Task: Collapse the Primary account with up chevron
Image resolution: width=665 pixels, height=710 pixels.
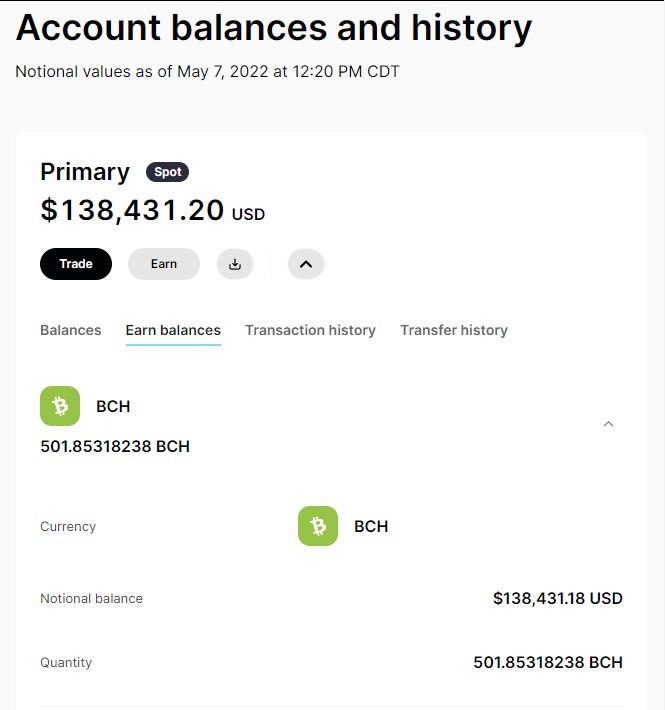Action: tap(306, 264)
